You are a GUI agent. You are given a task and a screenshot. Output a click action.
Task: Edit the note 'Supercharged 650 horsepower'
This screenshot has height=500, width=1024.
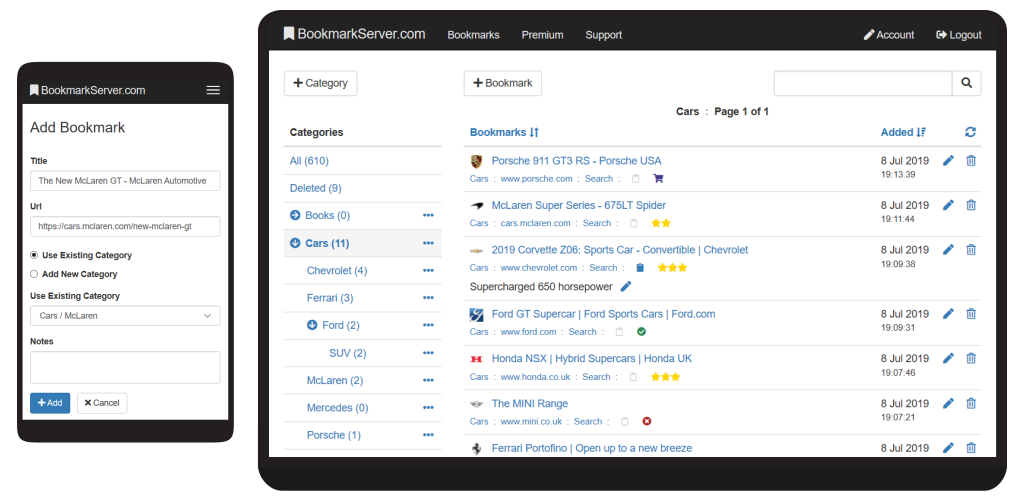point(626,287)
